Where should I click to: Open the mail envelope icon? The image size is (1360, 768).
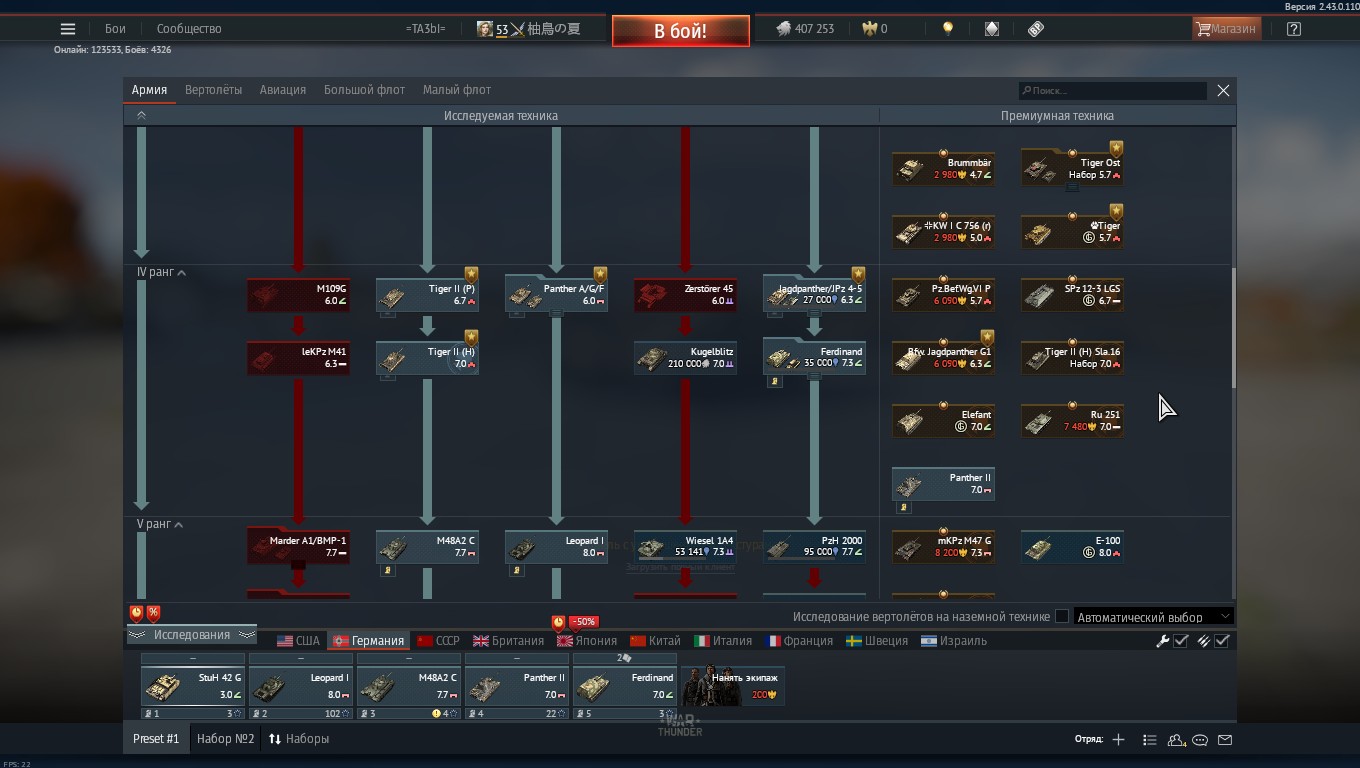click(1225, 740)
